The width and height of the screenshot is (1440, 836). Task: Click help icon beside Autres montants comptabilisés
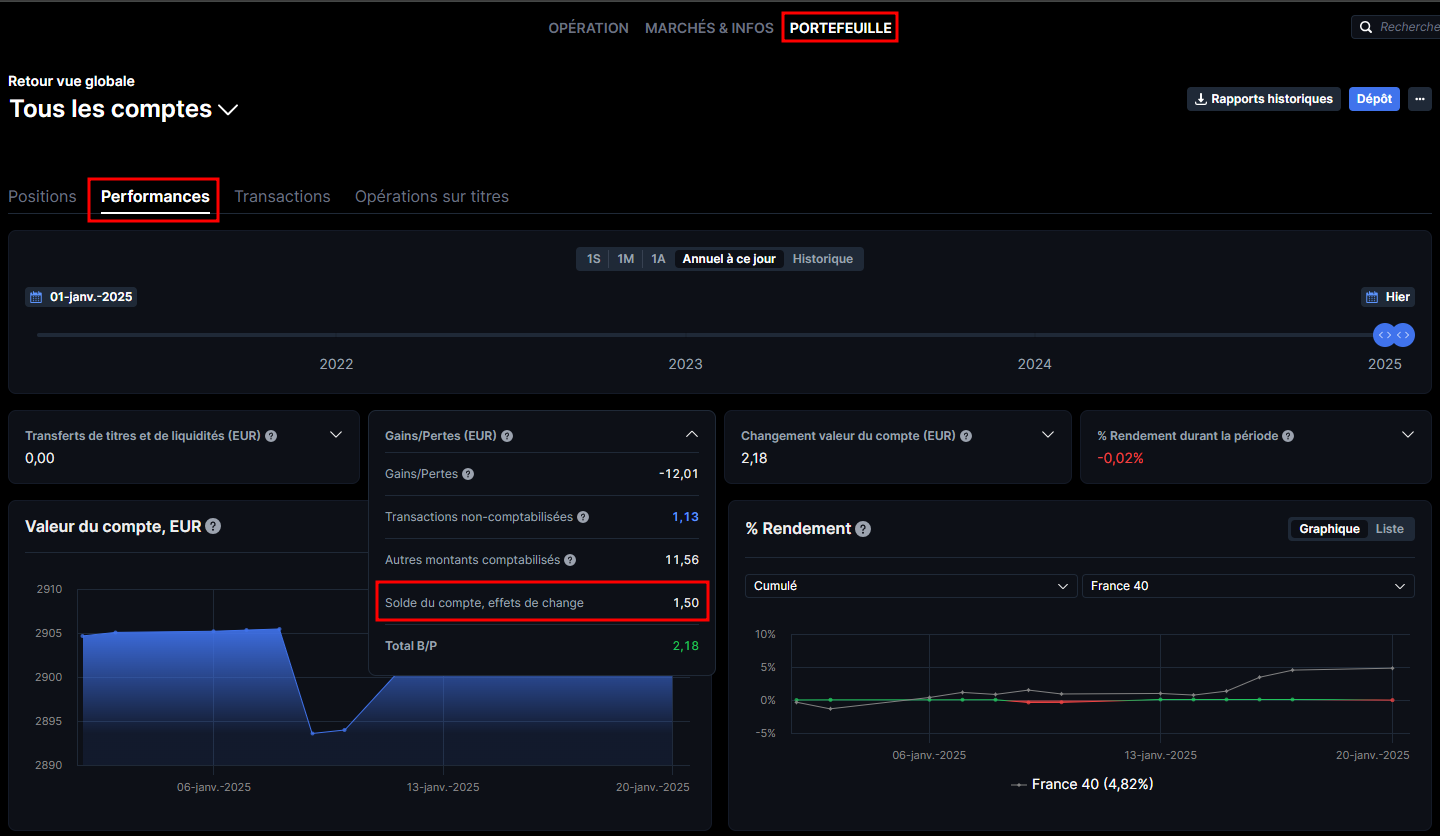(x=570, y=560)
